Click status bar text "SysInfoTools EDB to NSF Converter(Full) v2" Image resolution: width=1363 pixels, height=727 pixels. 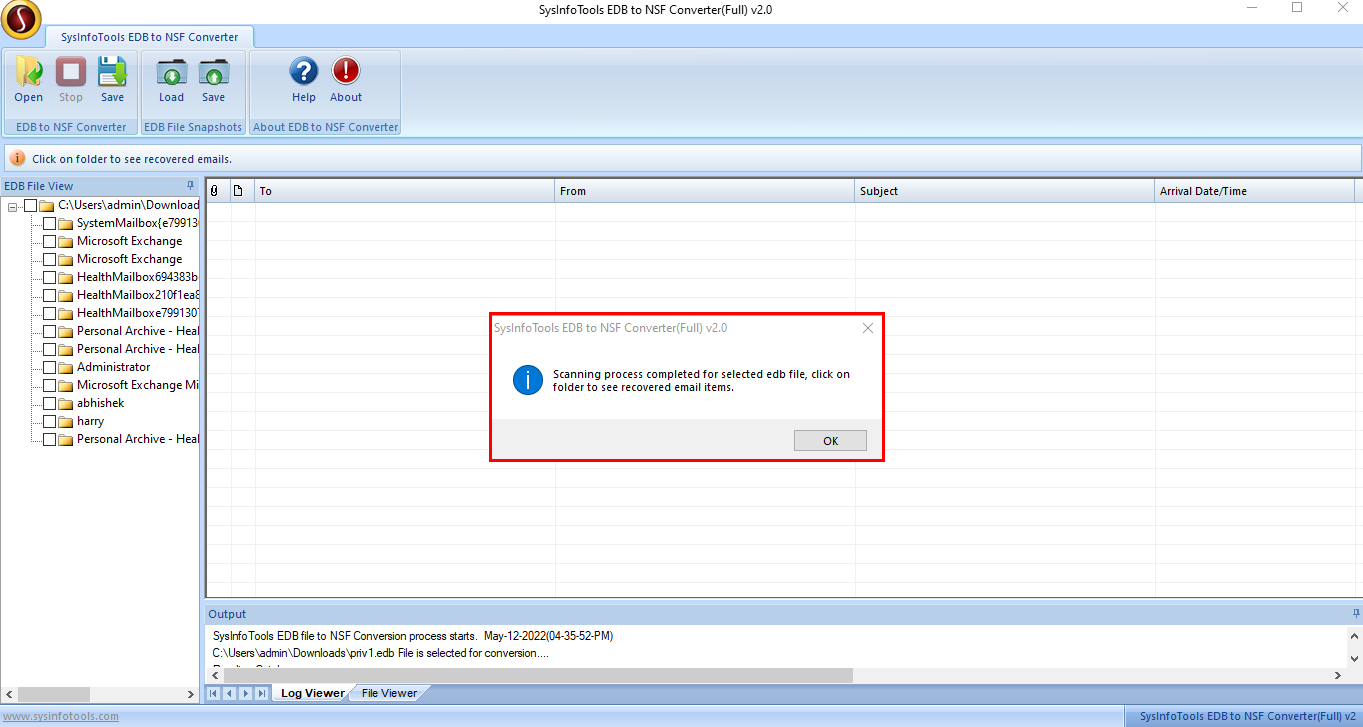click(x=1249, y=716)
